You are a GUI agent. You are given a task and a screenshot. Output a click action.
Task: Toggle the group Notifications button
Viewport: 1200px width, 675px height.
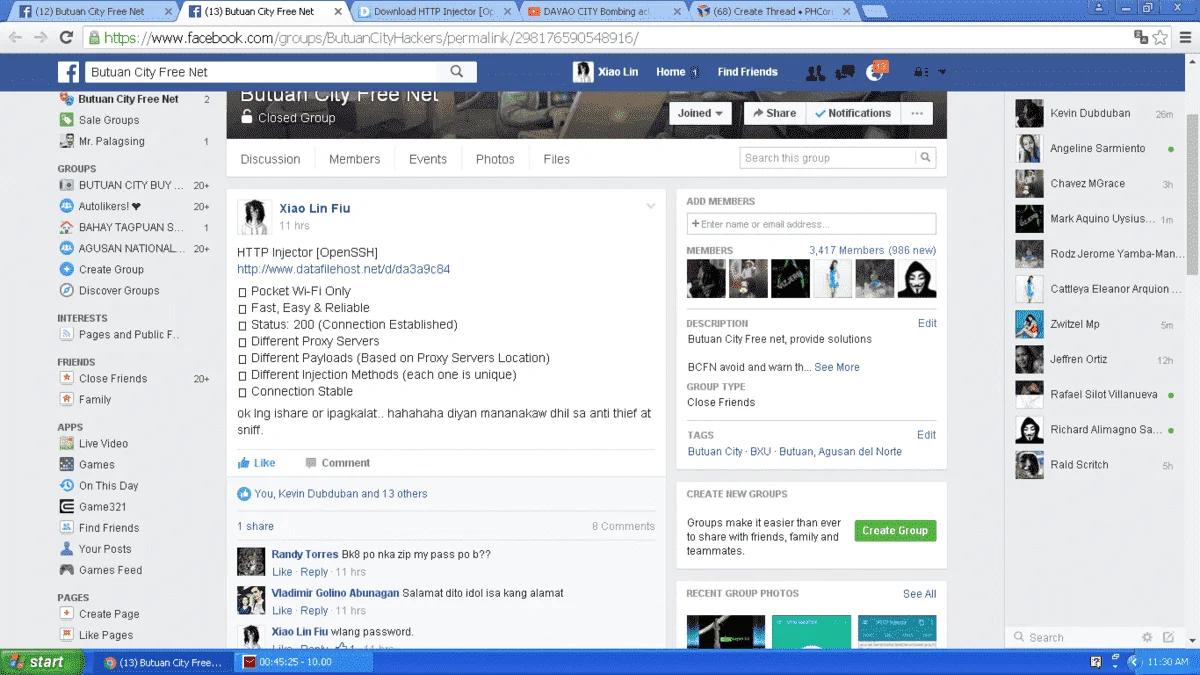tap(852, 113)
